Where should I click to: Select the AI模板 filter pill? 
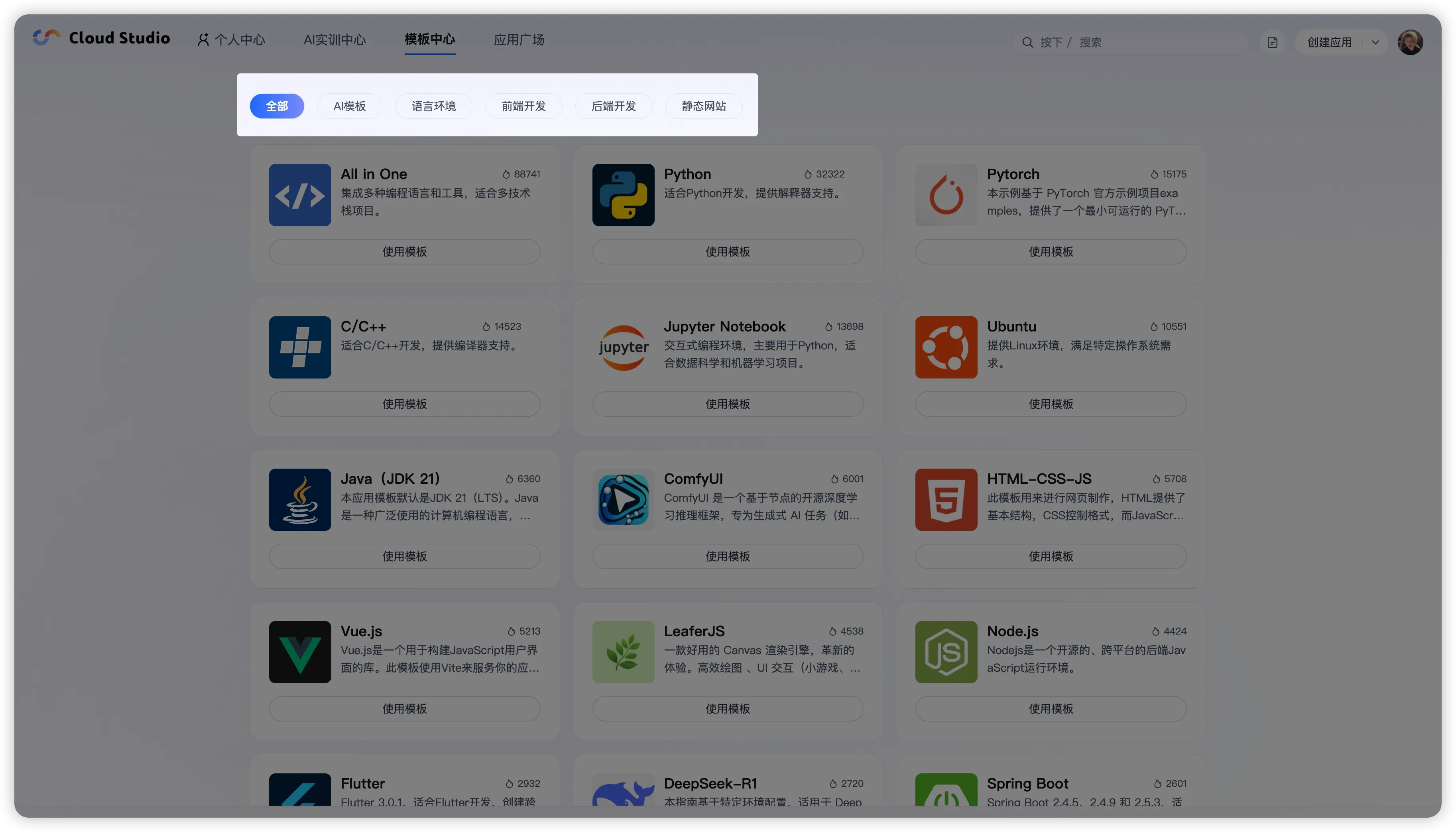pos(350,106)
